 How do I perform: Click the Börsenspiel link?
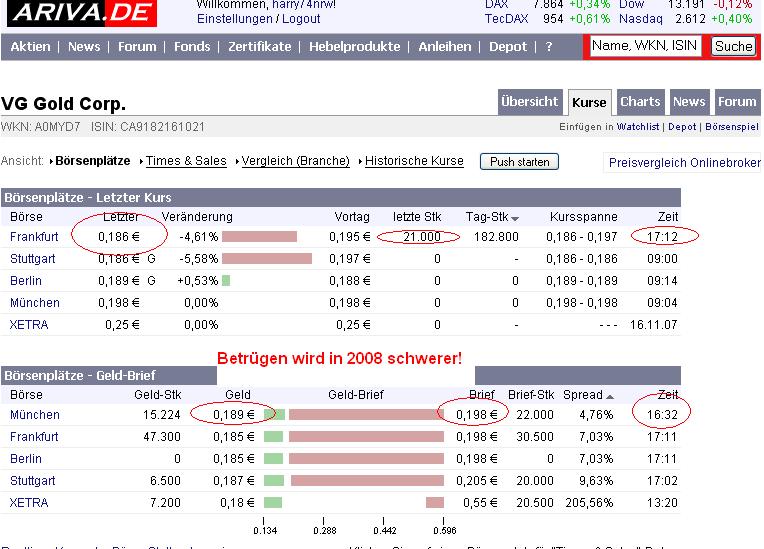(732, 127)
